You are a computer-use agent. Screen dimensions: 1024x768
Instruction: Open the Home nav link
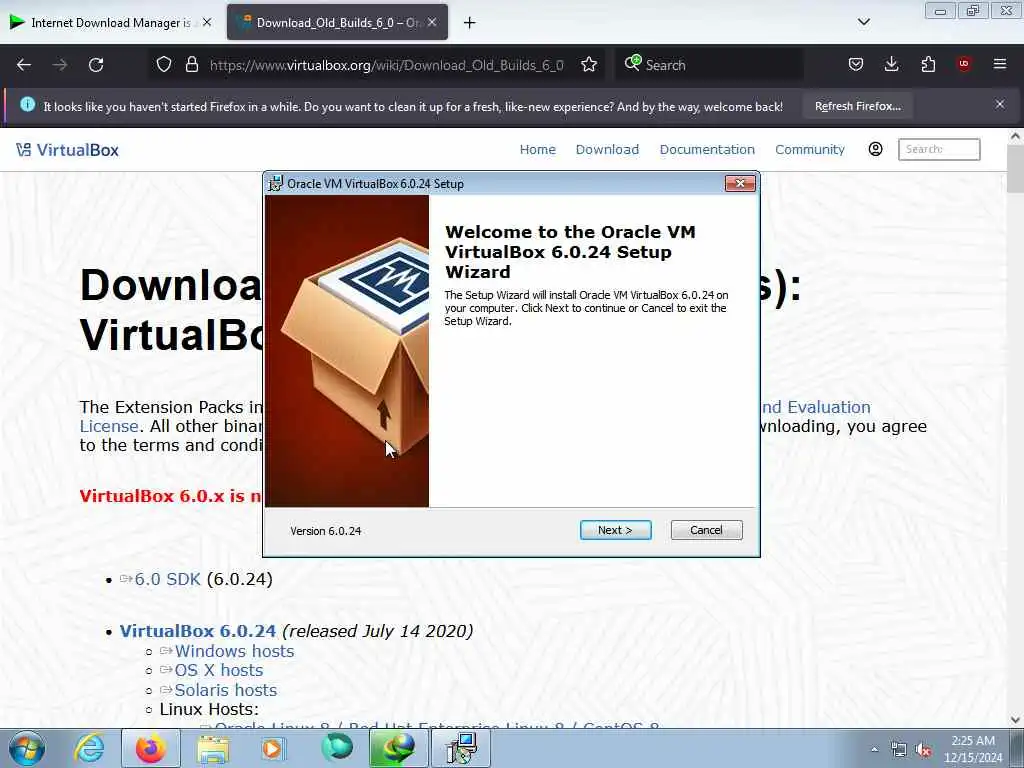tap(537, 150)
